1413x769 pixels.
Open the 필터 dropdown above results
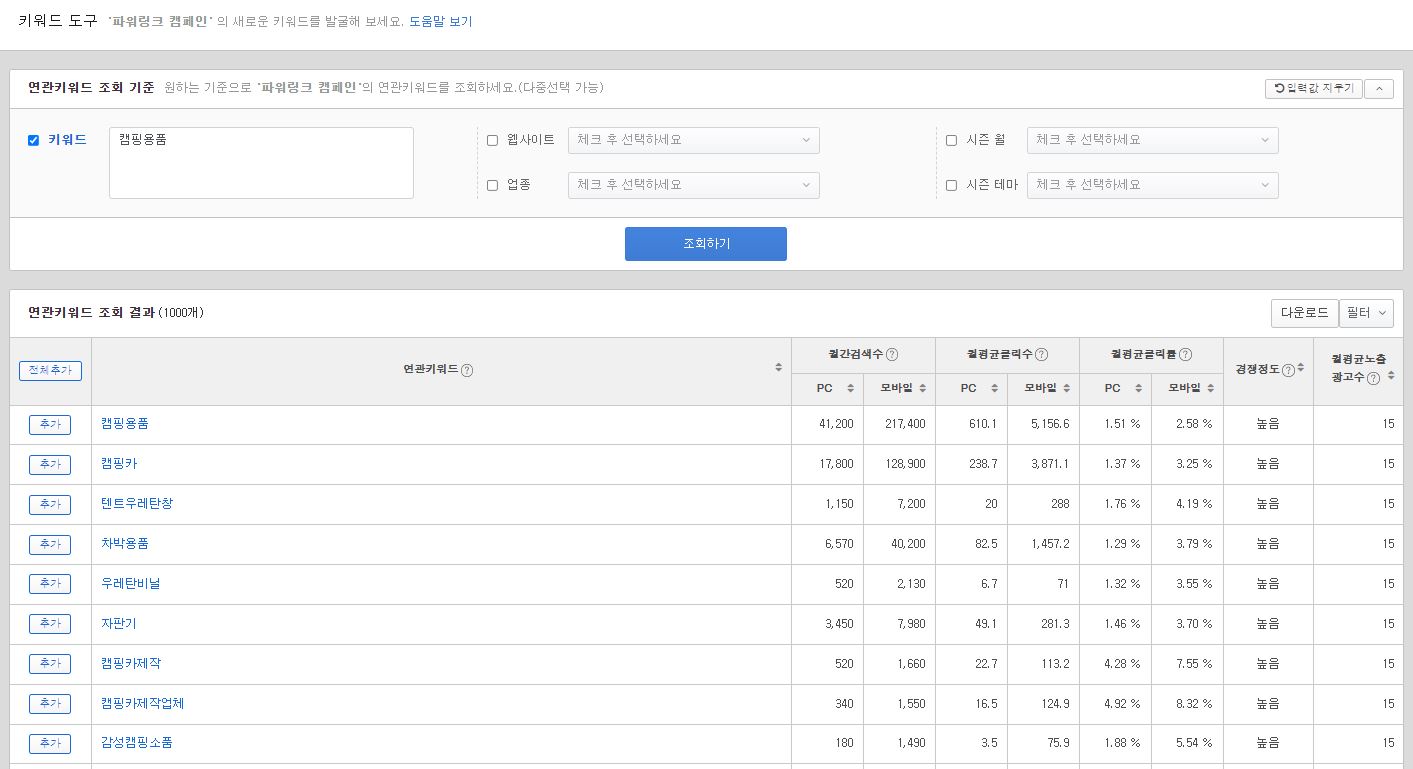(x=1366, y=312)
